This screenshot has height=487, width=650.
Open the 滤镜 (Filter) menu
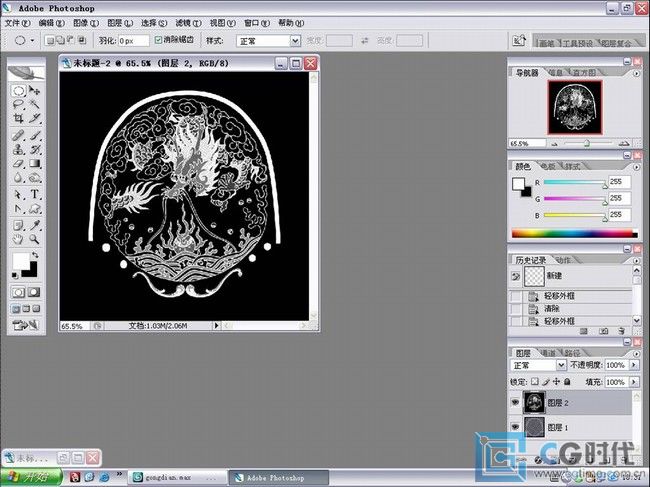tap(188, 23)
